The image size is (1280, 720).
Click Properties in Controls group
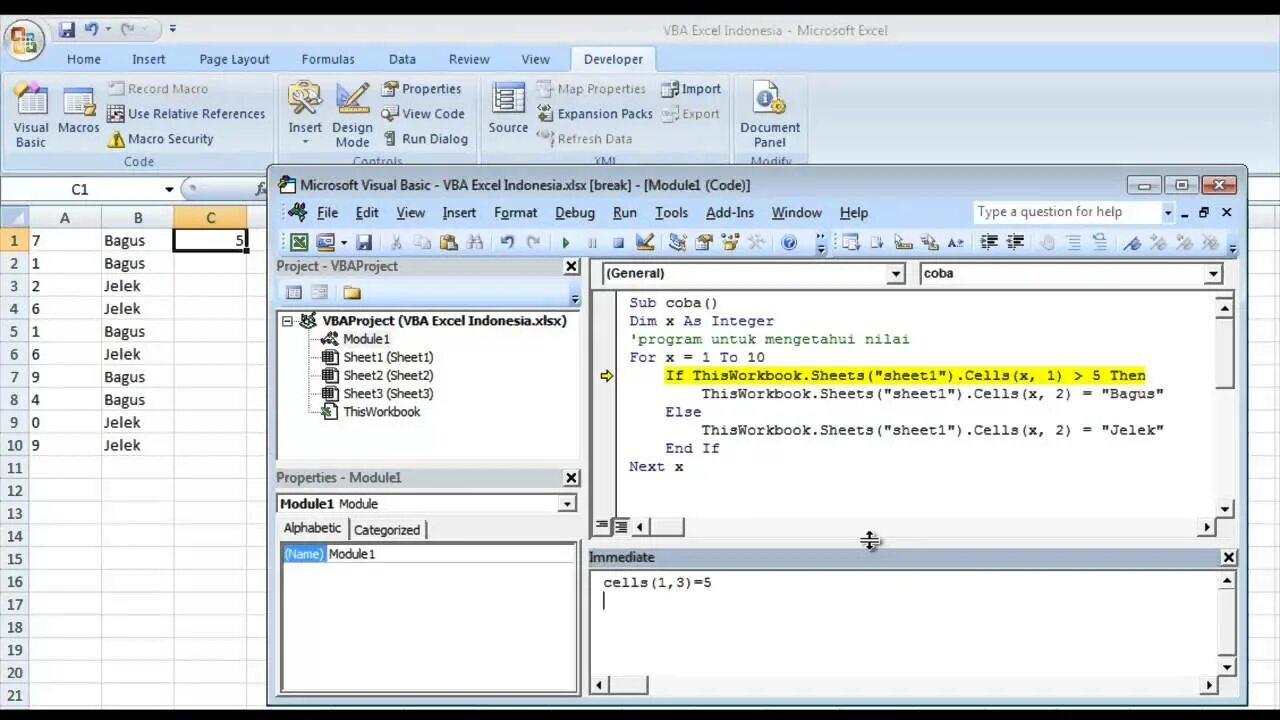point(421,89)
